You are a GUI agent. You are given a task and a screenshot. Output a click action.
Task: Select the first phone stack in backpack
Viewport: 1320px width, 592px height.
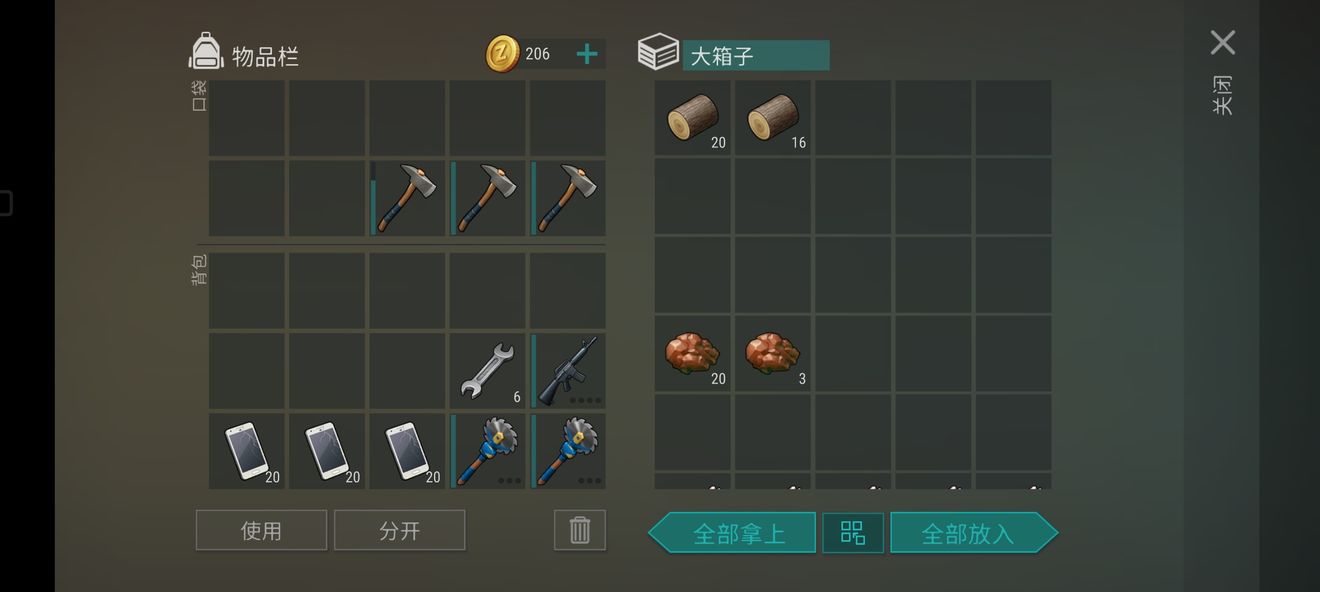pos(247,451)
